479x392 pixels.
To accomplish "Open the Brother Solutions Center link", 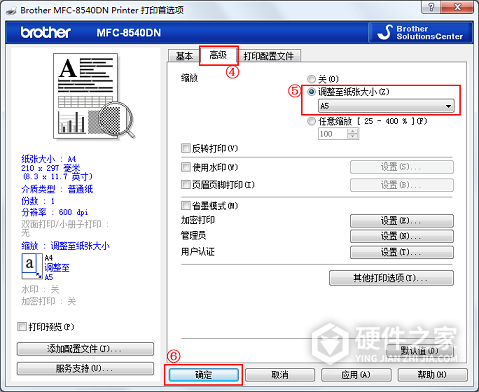I will (x=420, y=32).
